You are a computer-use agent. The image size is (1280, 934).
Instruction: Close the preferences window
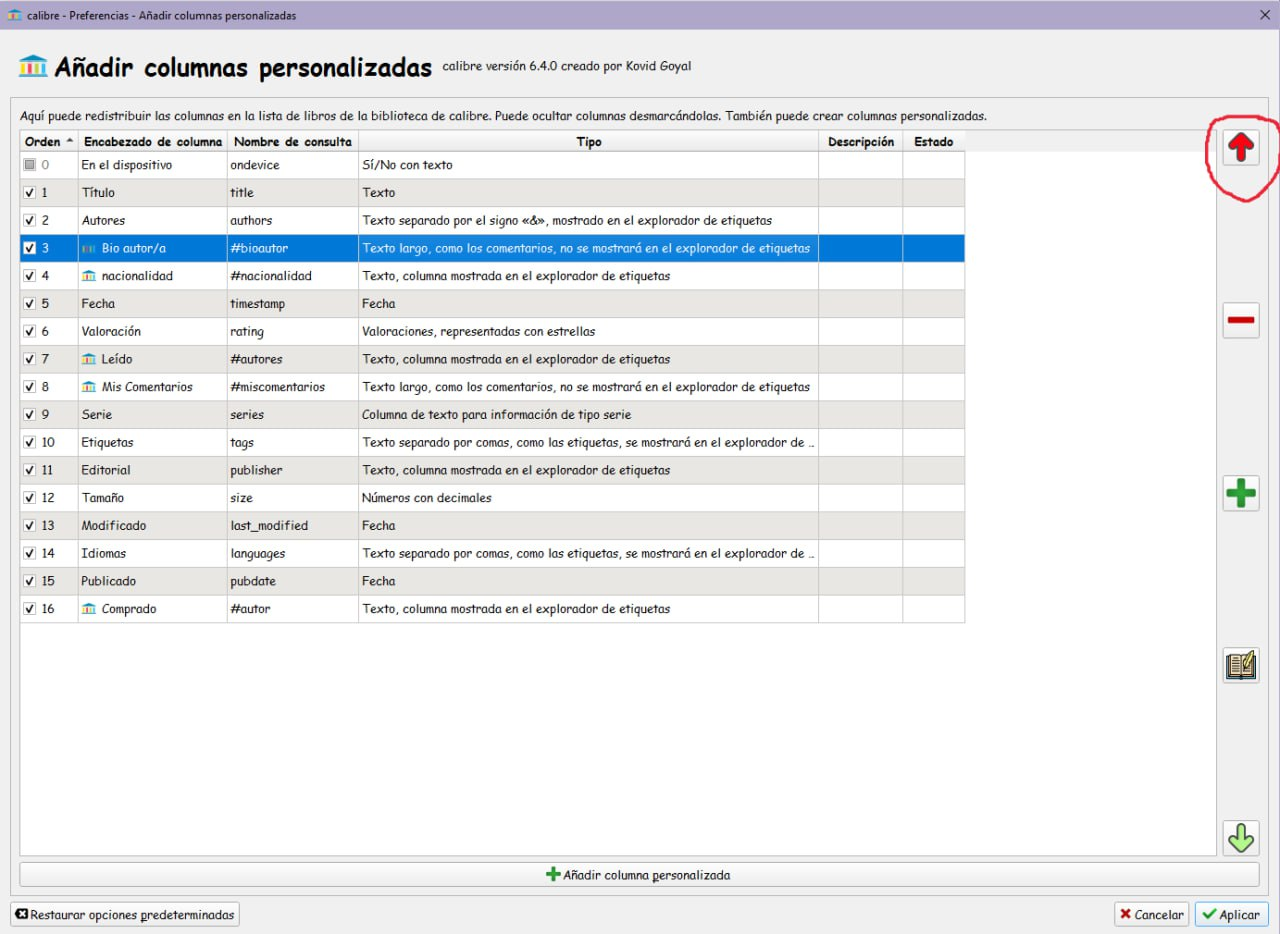pyautogui.click(x=1264, y=15)
